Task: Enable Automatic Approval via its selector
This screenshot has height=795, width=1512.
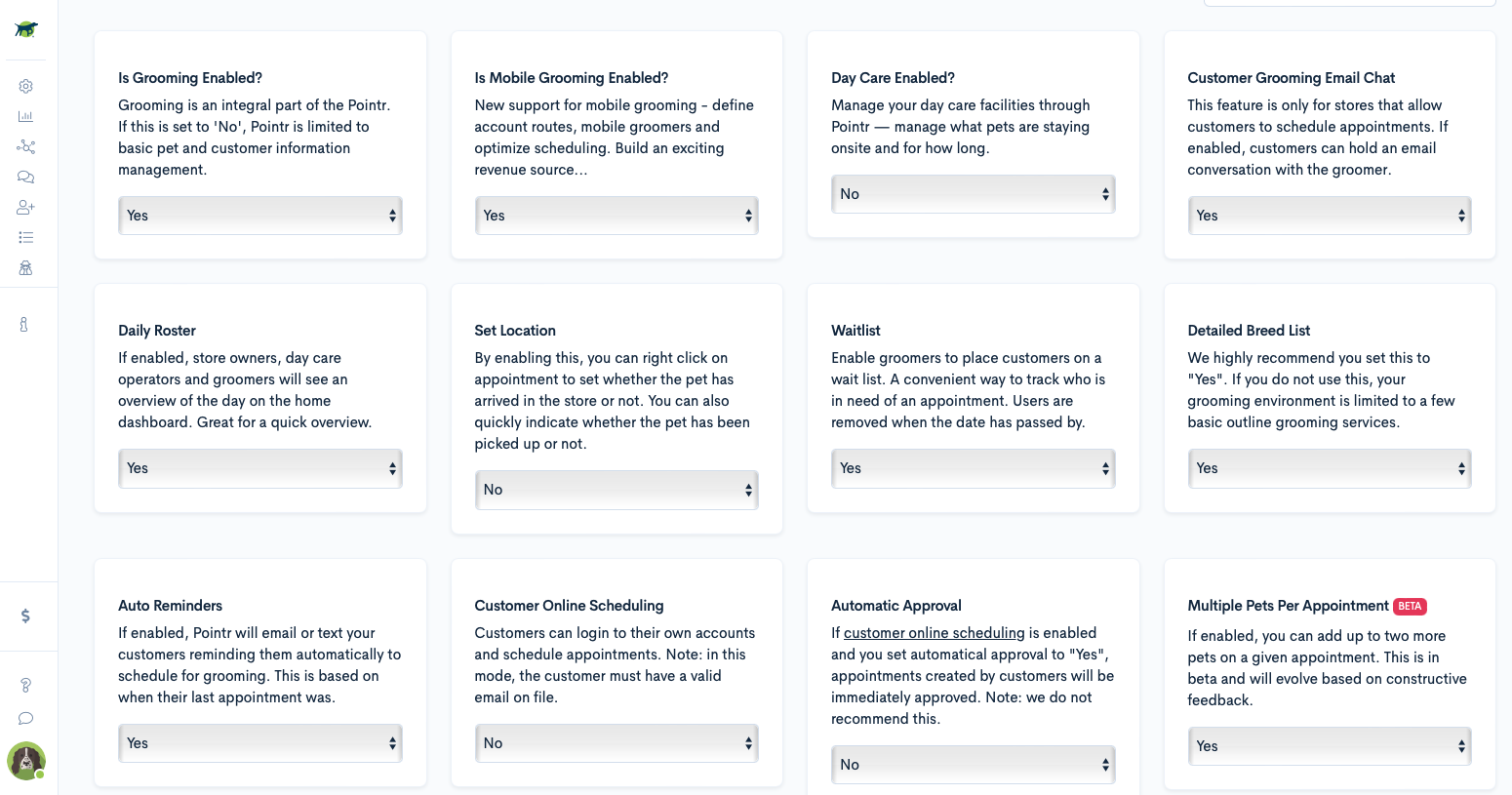Action: 973,765
